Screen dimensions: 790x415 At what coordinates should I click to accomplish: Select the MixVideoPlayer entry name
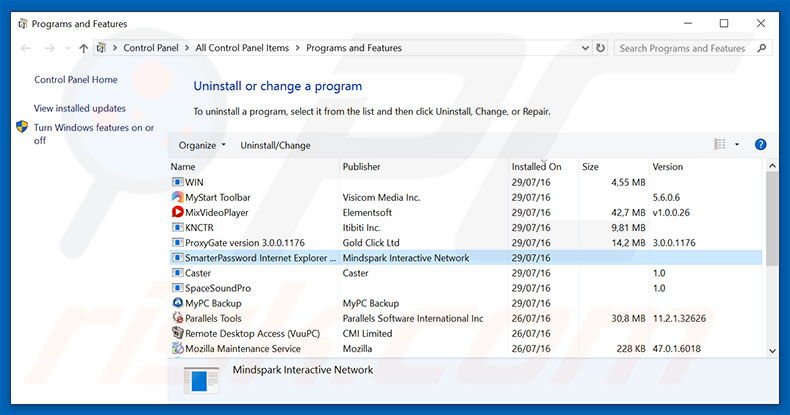(217, 213)
